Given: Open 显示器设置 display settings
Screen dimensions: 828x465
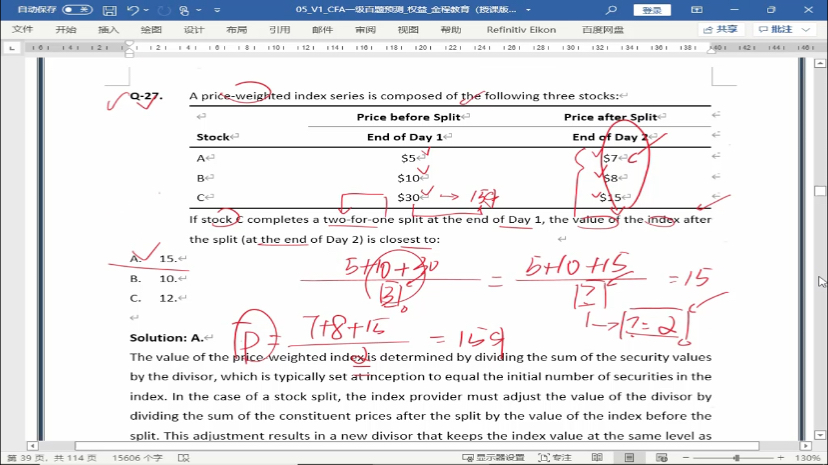Looking at the screenshot, I should click(493, 458).
